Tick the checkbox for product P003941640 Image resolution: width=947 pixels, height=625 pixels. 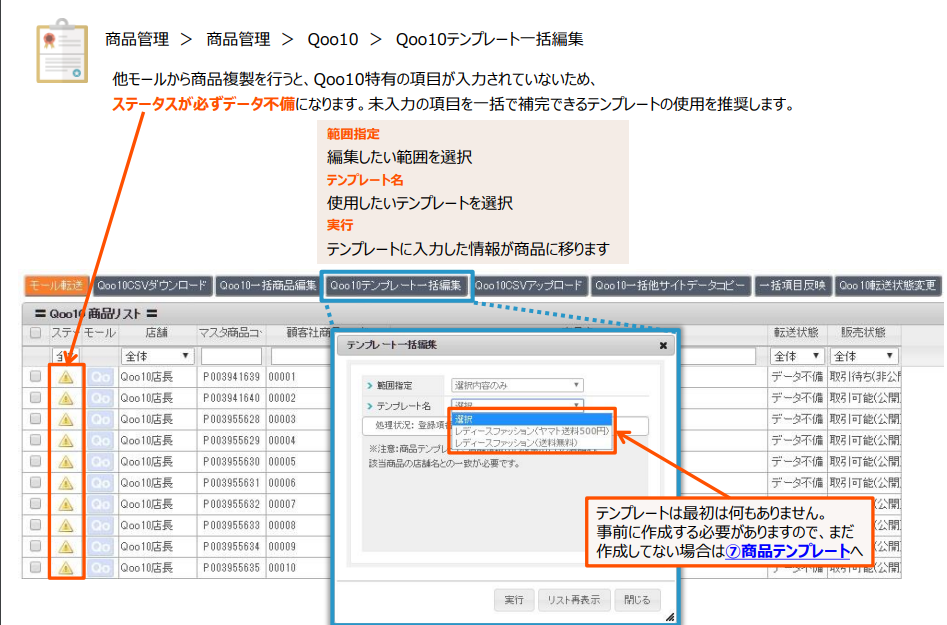[x=36, y=397]
